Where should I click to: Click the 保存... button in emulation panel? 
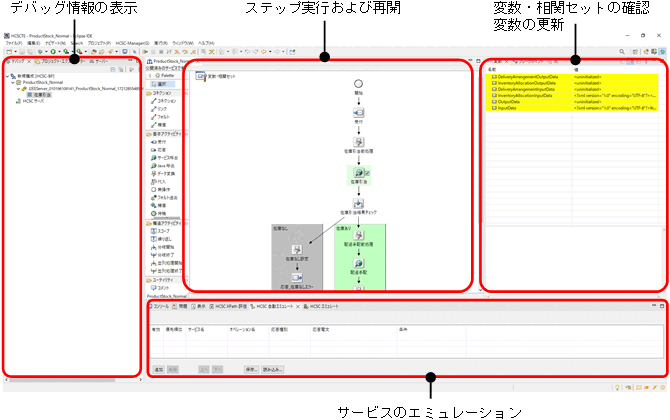coord(251,369)
